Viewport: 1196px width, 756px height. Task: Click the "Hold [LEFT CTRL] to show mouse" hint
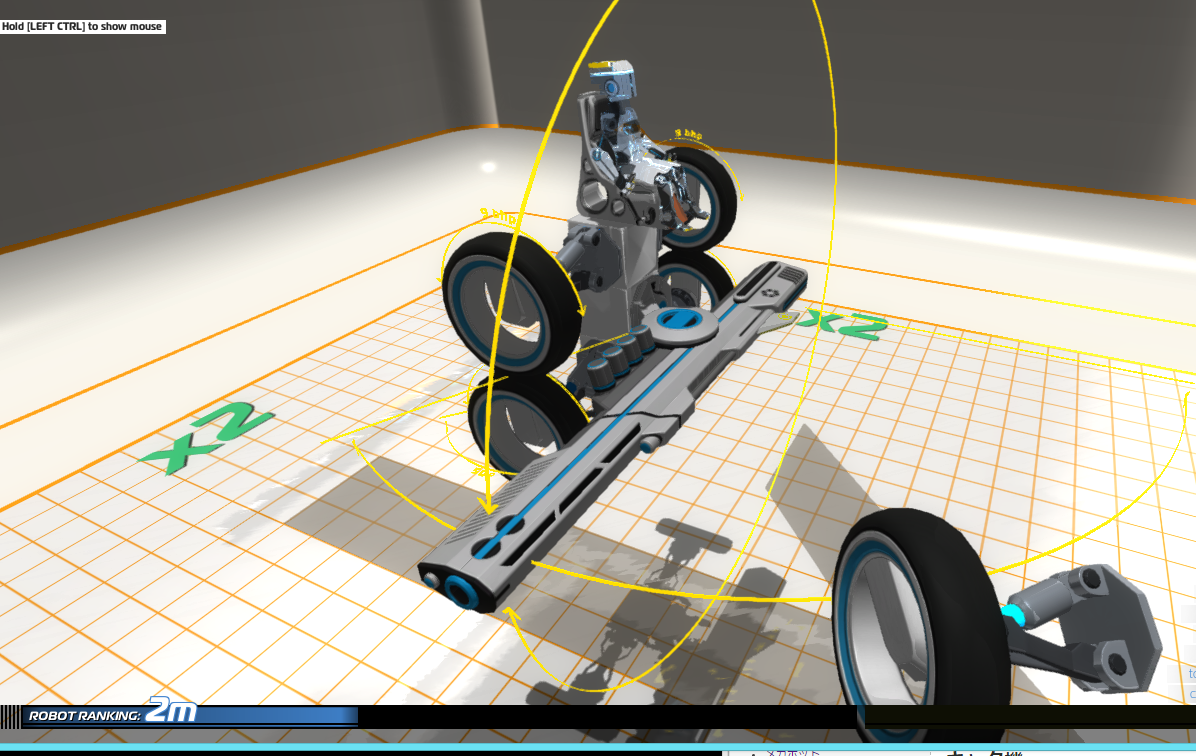pyautogui.click(x=82, y=27)
